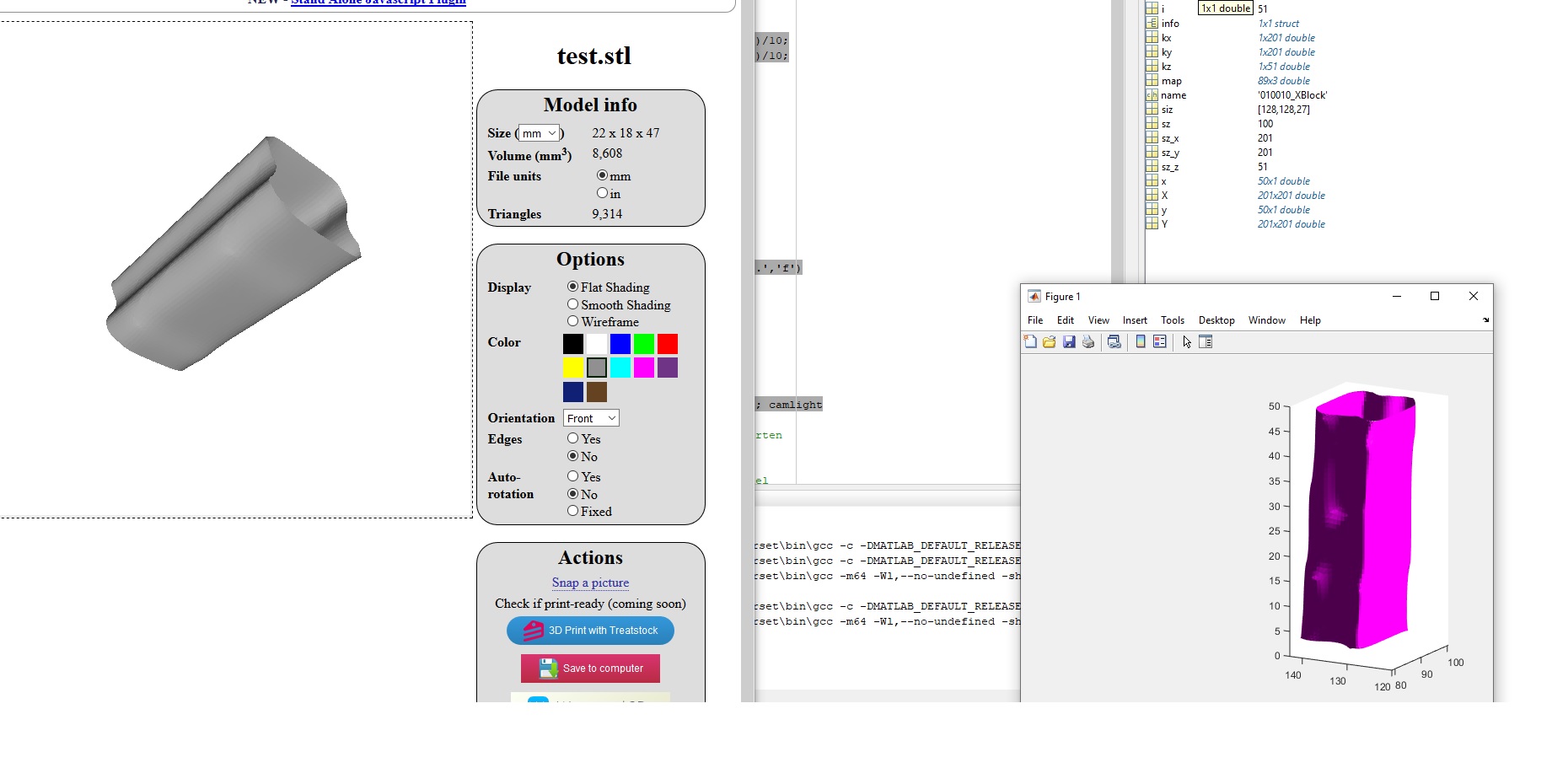Viewport: 1552px width, 784px height.
Task: Insert a legend via the toolbar icon
Action: click(1160, 341)
